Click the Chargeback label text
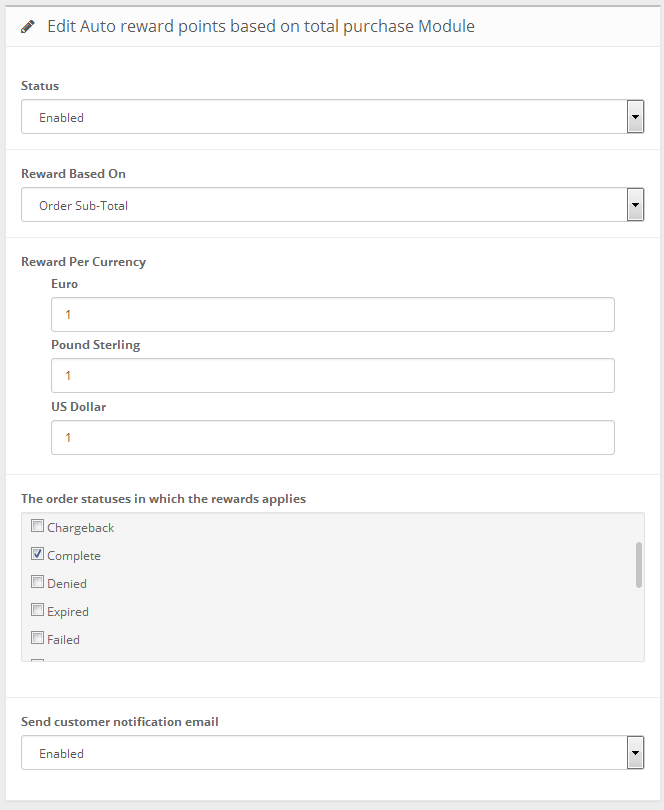The height and width of the screenshot is (810, 664). 81,528
